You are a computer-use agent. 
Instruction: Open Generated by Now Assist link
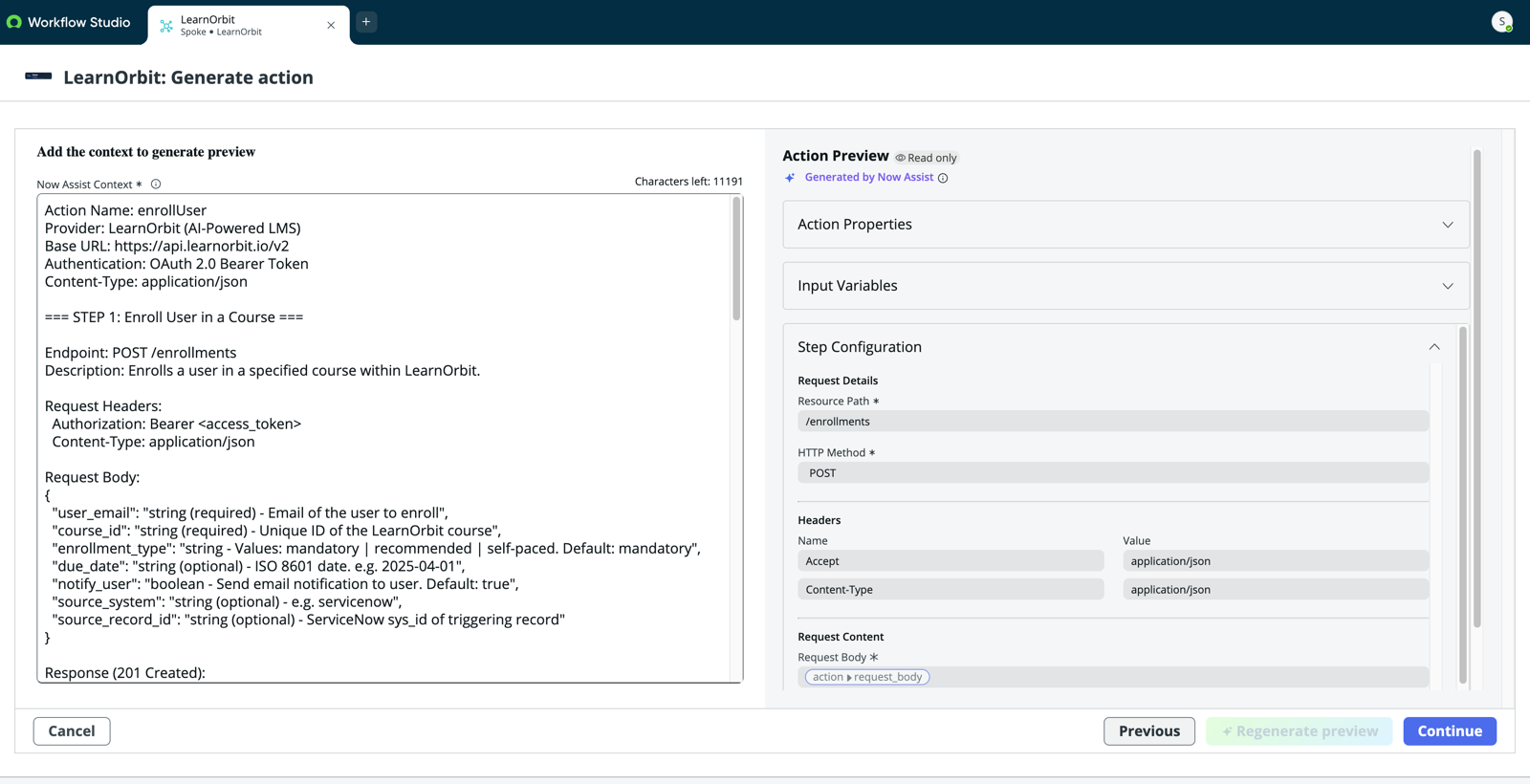point(868,177)
